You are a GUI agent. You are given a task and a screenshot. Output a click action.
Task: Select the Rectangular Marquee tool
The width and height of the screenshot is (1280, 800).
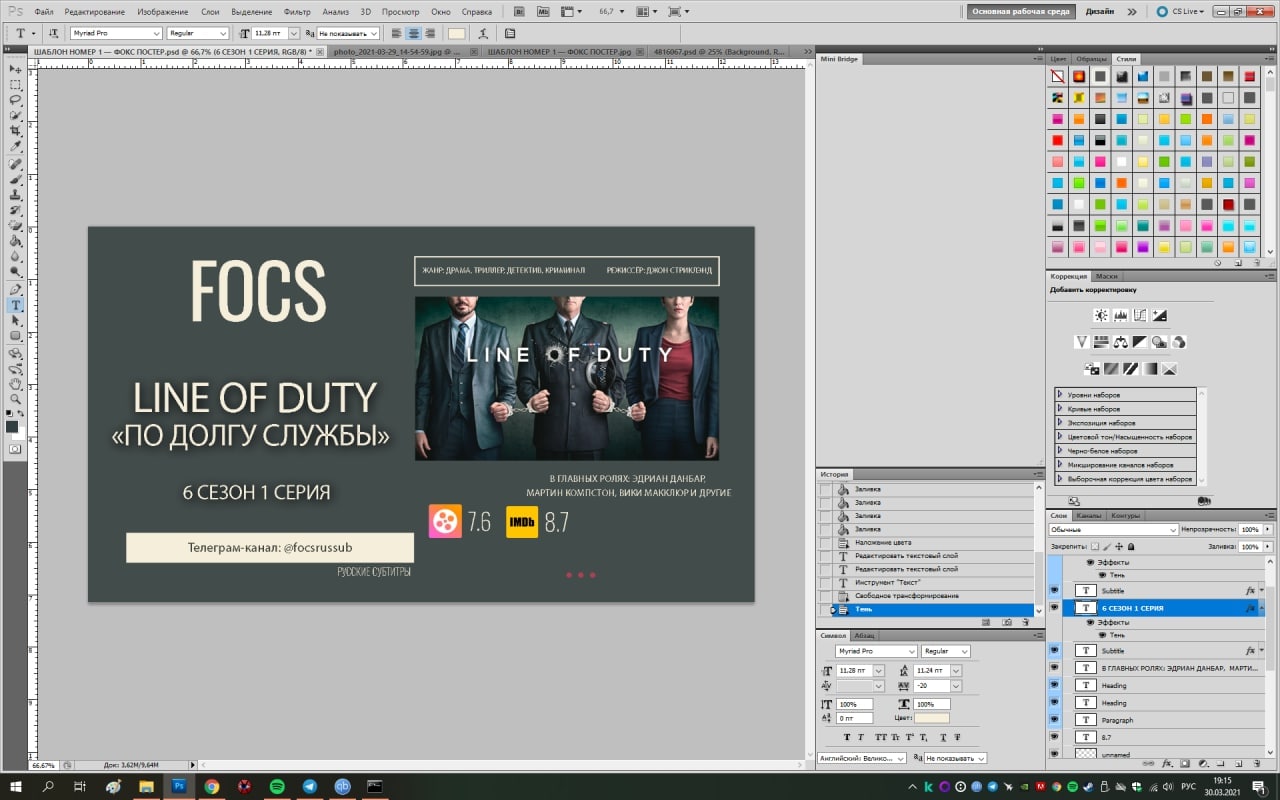tap(16, 85)
